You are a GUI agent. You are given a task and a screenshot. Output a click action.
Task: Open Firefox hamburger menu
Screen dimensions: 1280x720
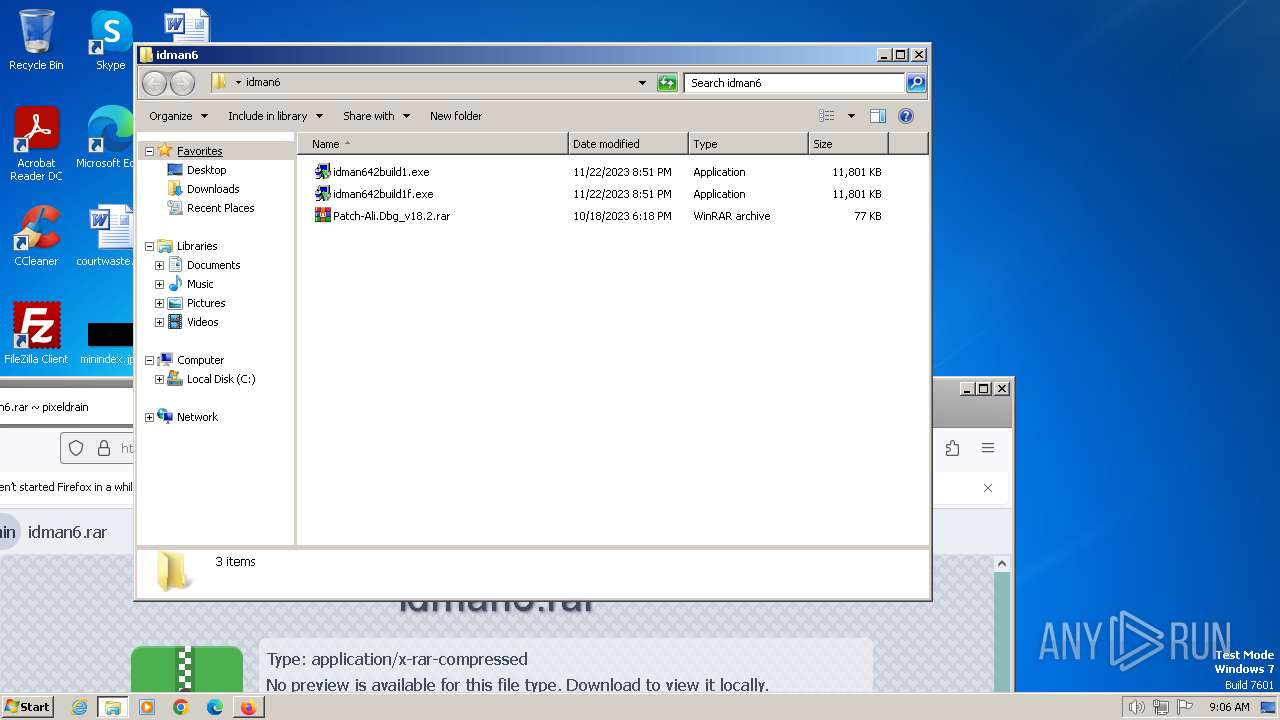coord(988,448)
